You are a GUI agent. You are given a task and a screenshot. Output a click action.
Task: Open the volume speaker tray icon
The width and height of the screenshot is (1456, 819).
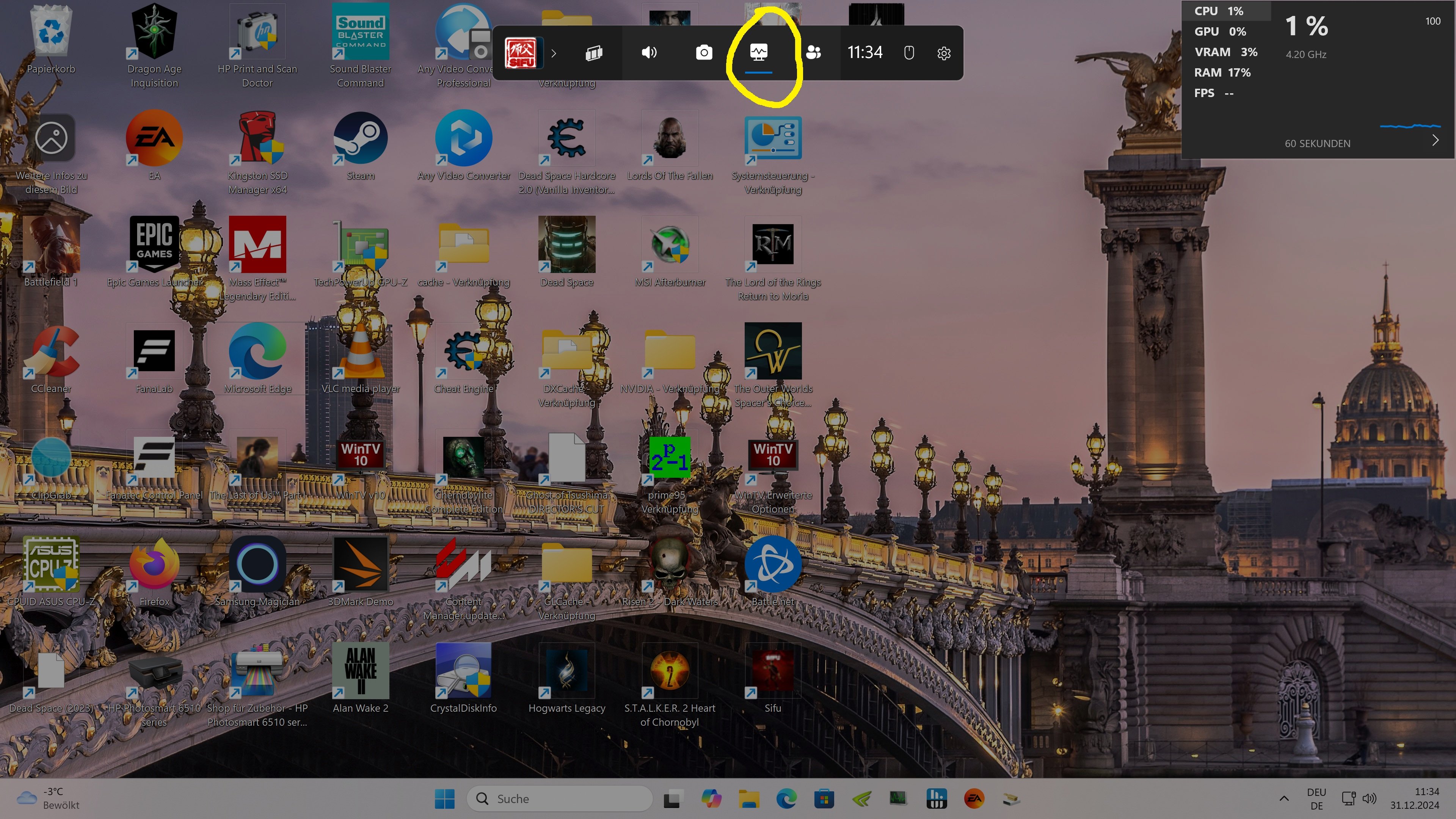coord(1369,799)
